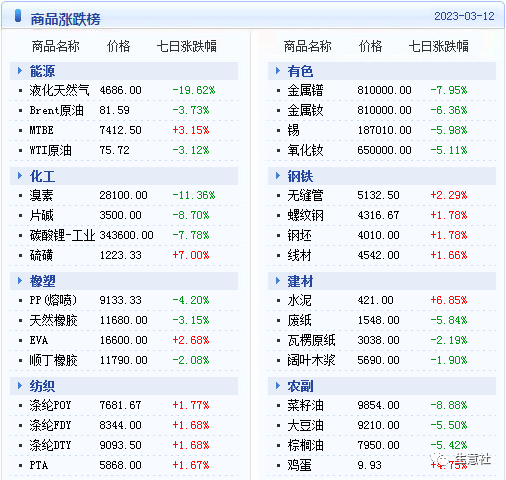Select EVA commodity name
The width and height of the screenshot is (506, 480).
39,340
